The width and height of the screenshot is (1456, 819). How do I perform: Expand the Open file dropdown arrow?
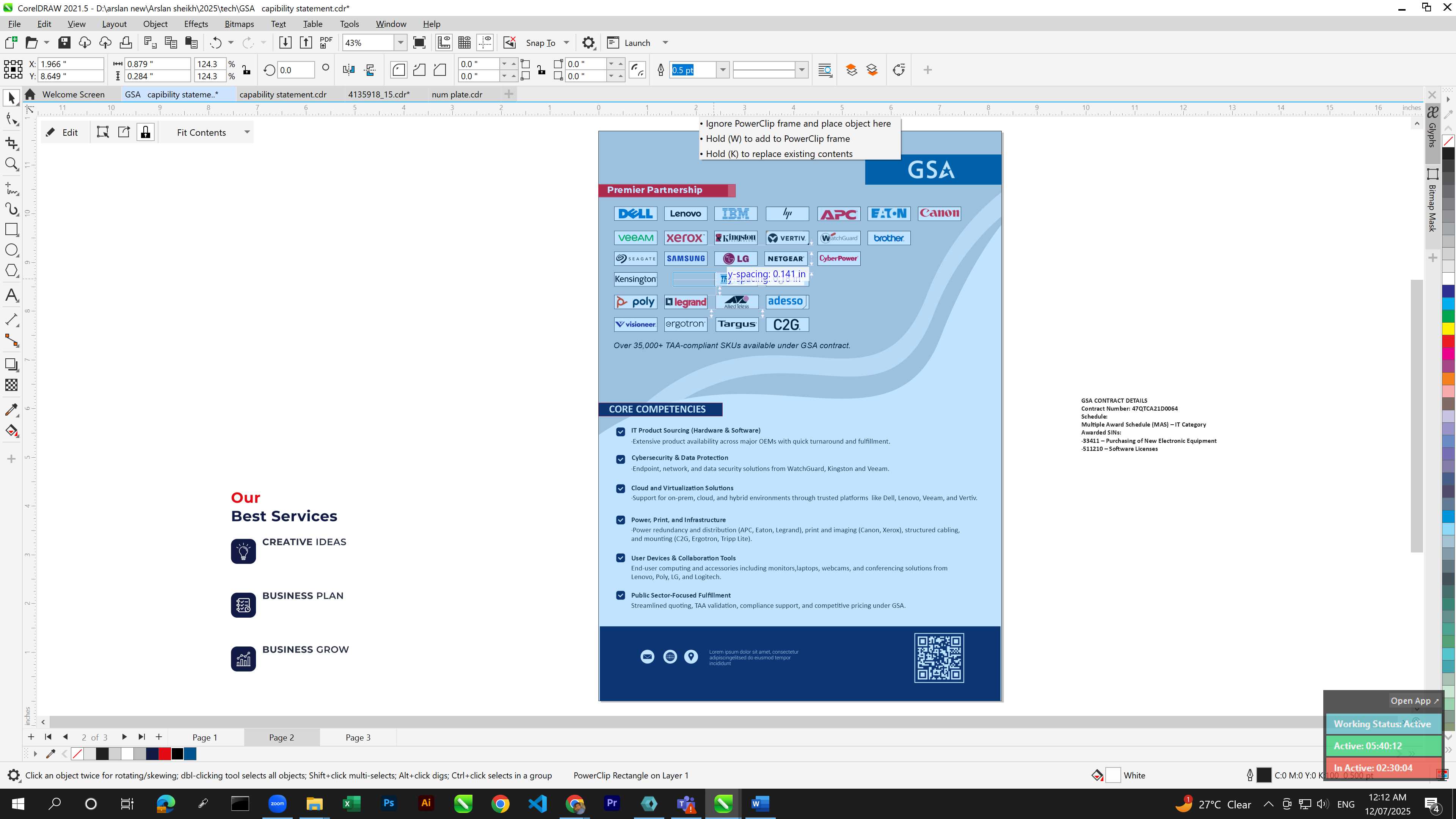point(46,42)
